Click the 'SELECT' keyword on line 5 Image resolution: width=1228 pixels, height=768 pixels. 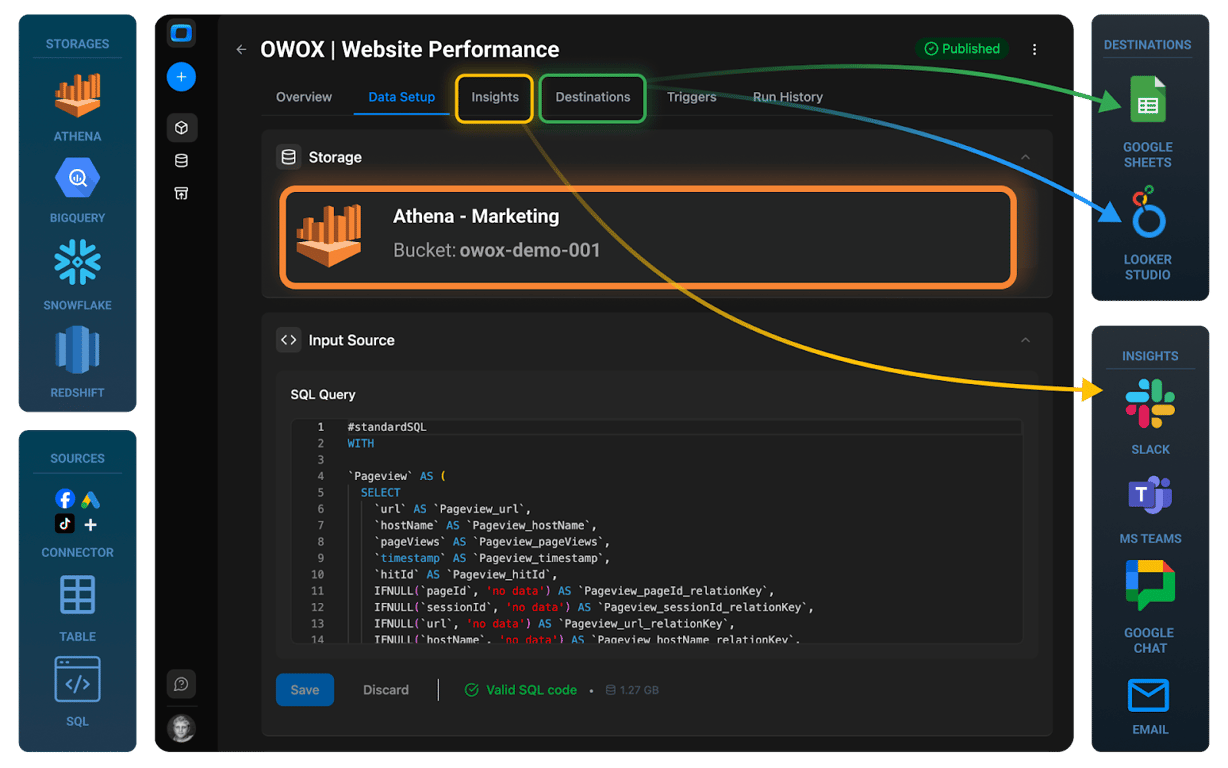pos(381,492)
